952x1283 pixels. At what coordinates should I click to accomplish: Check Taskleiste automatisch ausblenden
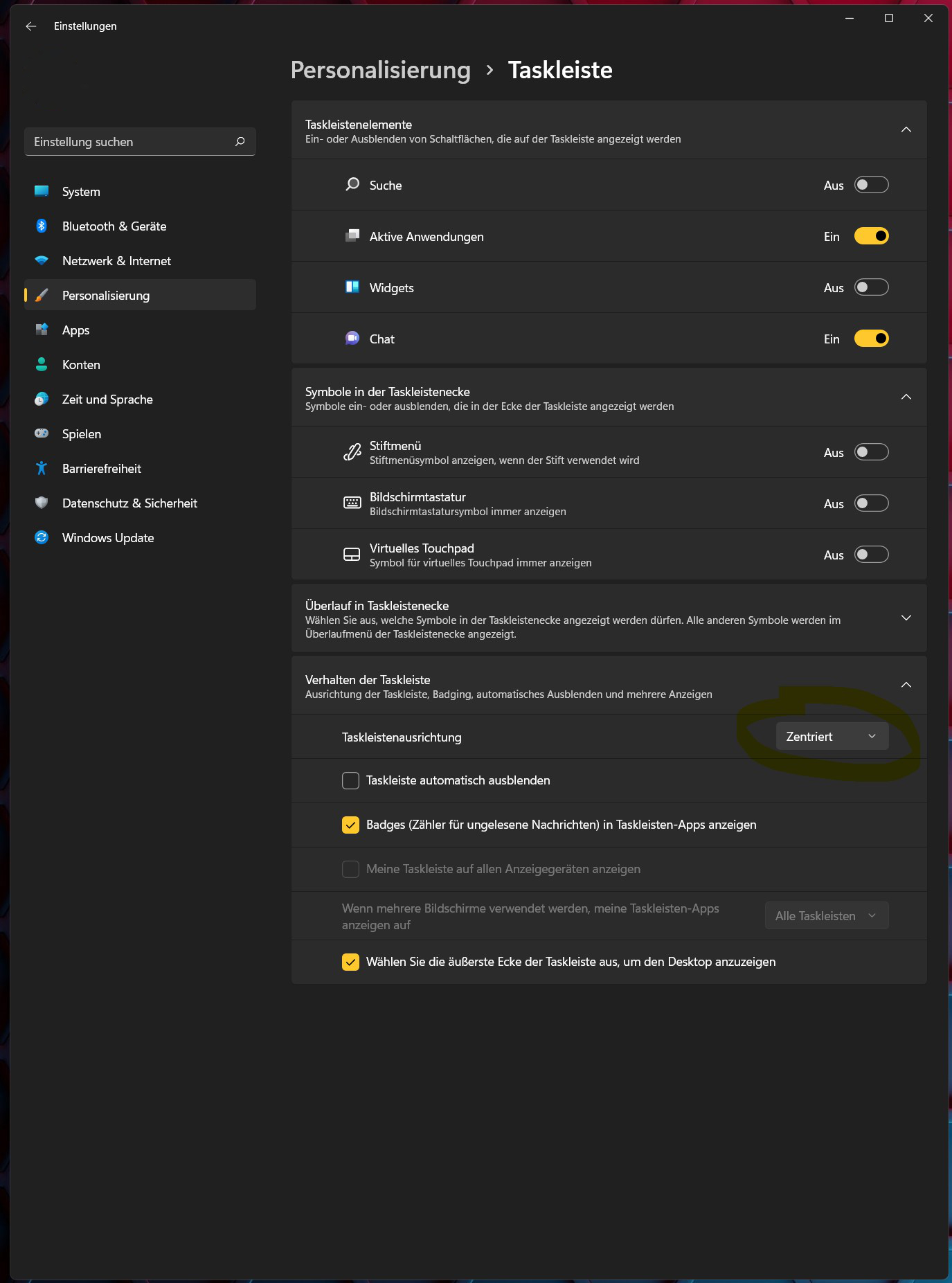(x=351, y=780)
